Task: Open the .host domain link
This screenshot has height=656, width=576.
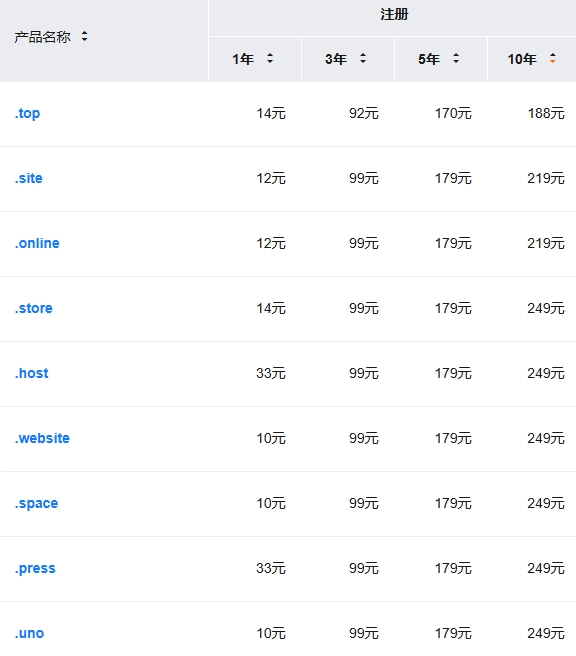Action: 32,373
